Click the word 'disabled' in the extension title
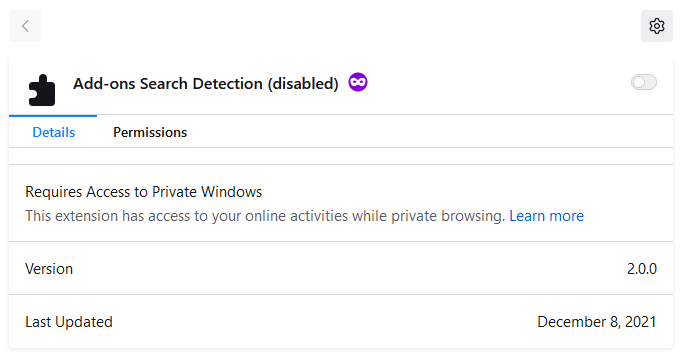695x364 pixels. click(303, 83)
